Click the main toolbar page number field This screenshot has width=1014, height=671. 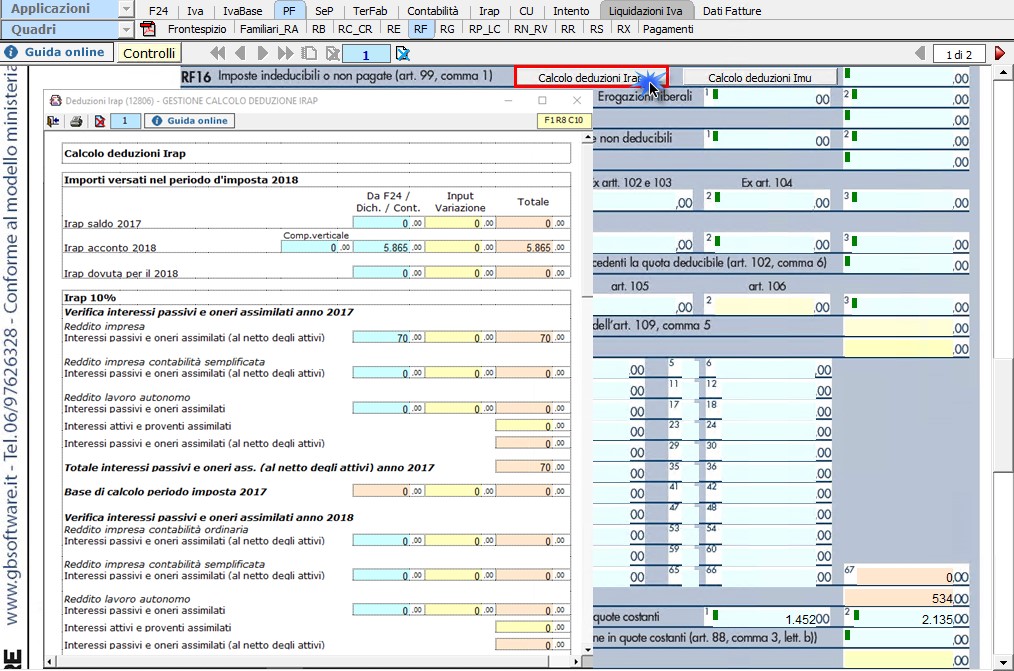[x=366, y=54]
